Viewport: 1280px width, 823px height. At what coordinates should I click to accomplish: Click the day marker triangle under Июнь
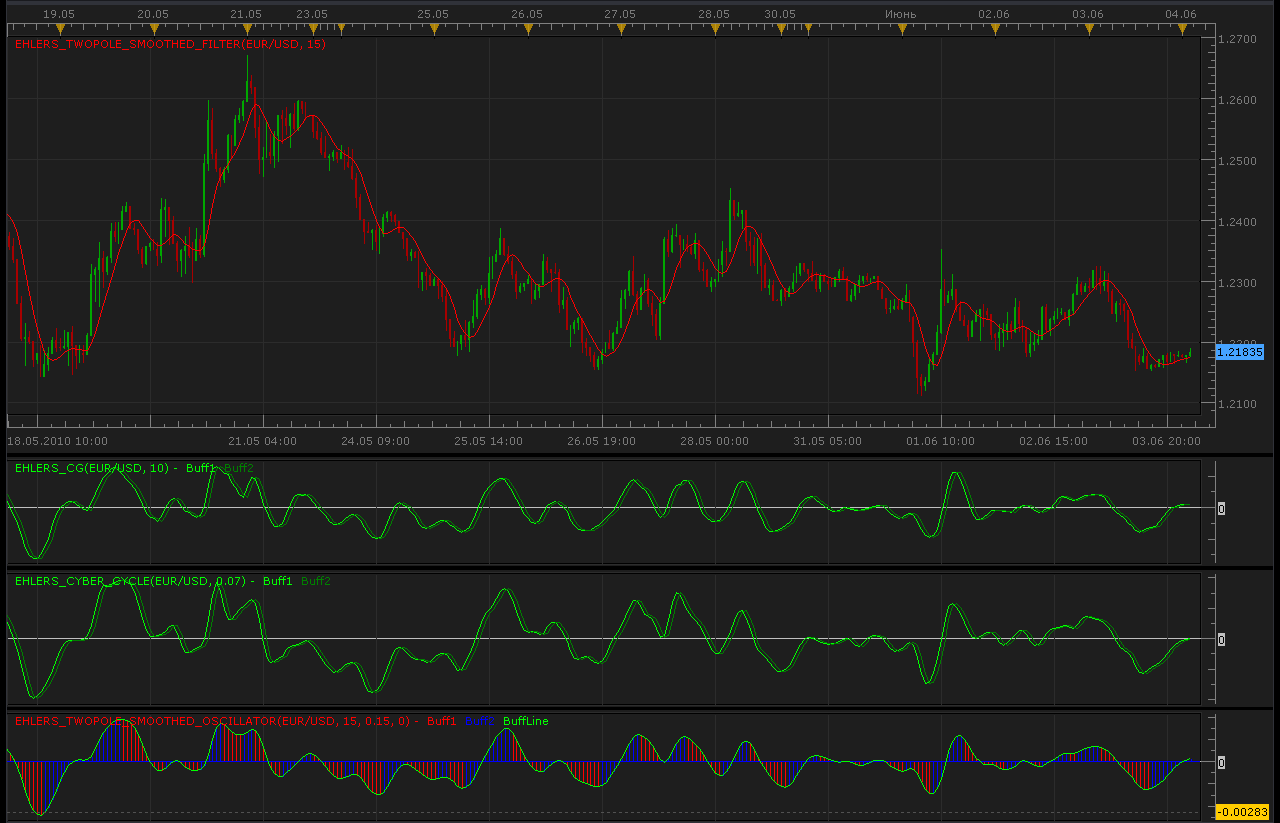coord(901,30)
